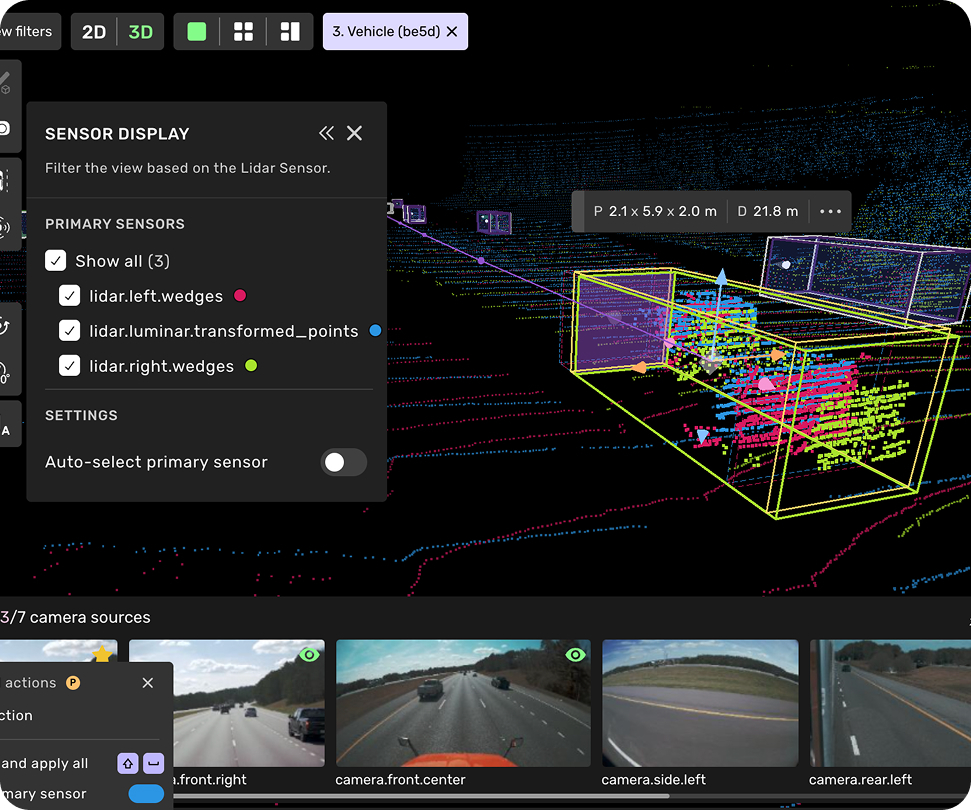The image size is (971, 810).
Task: Click the pink swatch next to lidar.left.wedges
Action: click(x=239, y=295)
